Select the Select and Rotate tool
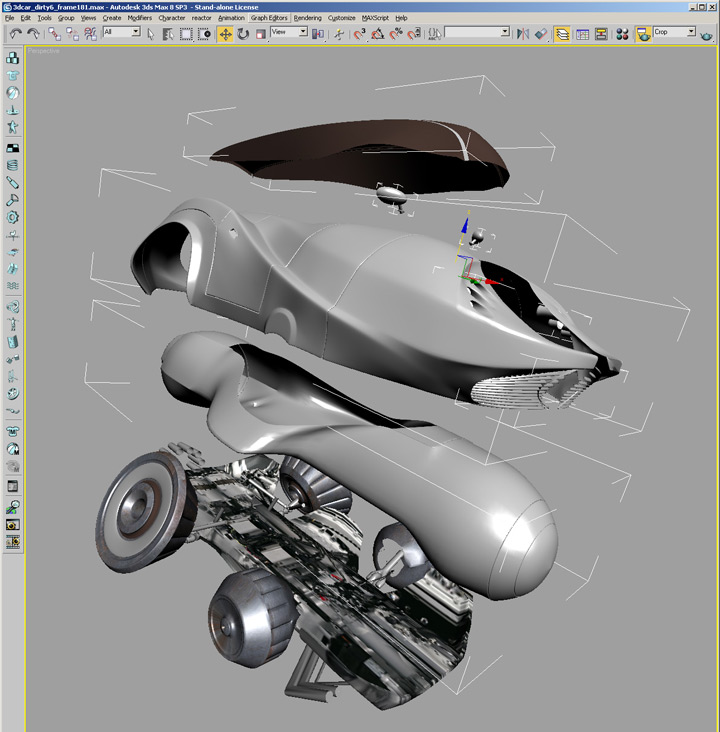Image resolution: width=720 pixels, height=732 pixels. [243, 33]
